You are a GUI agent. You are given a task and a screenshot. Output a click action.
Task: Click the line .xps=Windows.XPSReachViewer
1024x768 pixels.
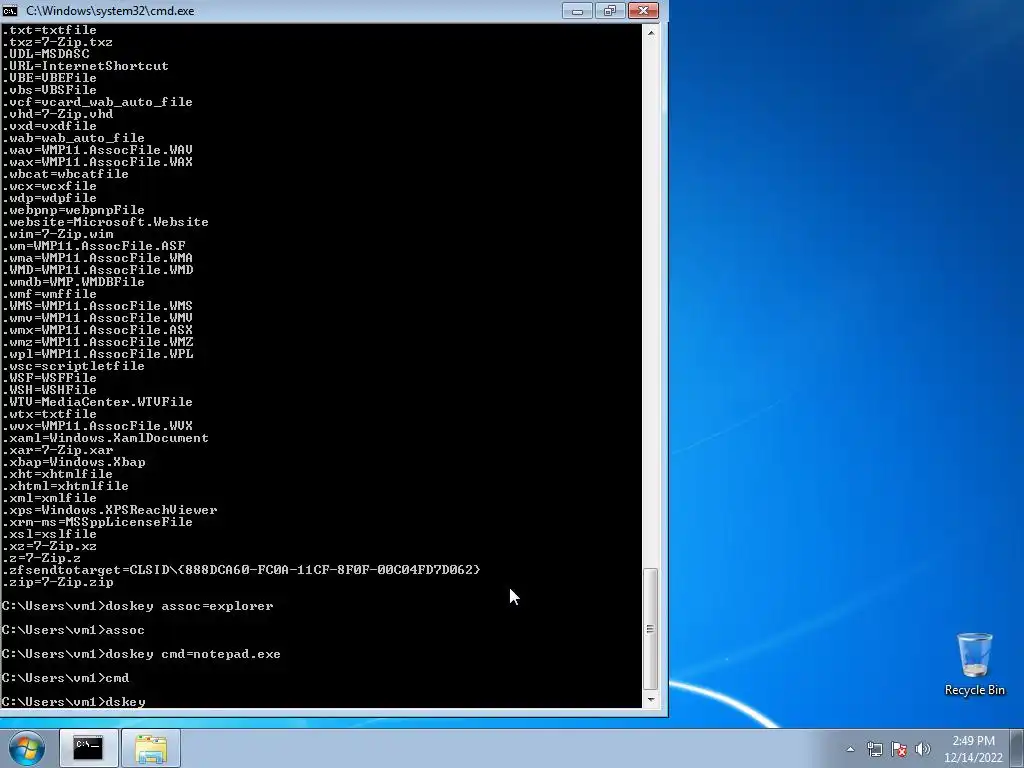click(110, 510)
